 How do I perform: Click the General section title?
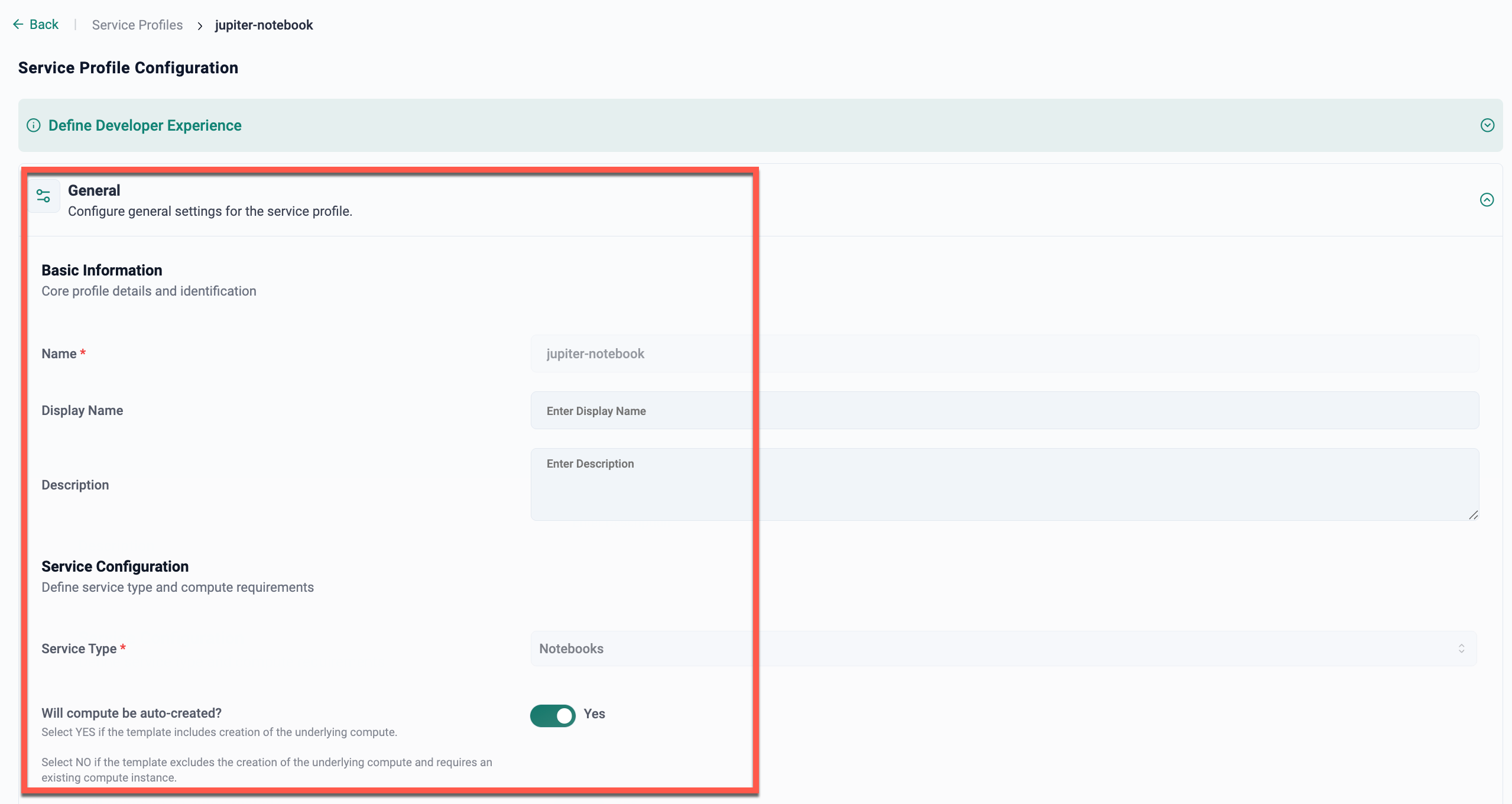point(94,190)
